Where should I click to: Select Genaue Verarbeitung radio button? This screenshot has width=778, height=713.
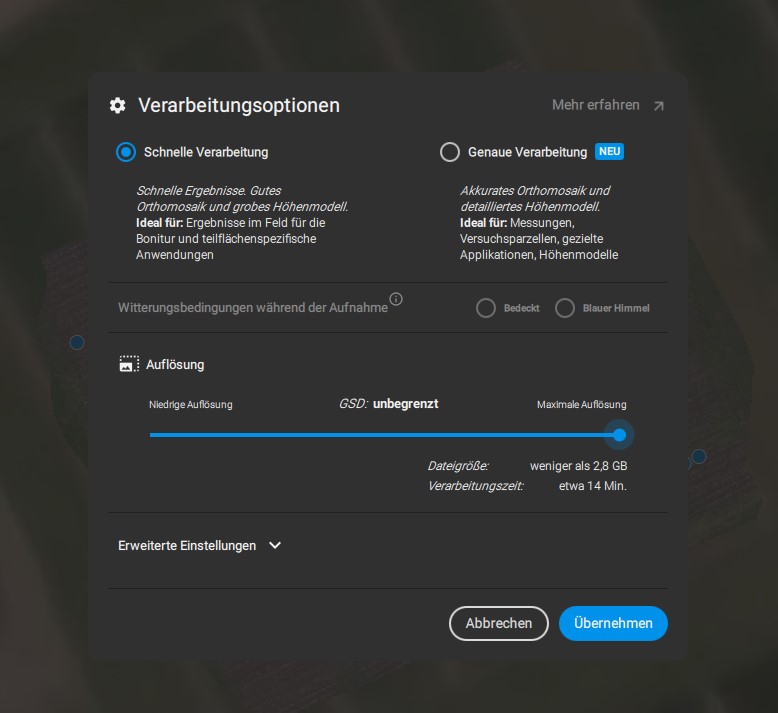tap(450, 152)
